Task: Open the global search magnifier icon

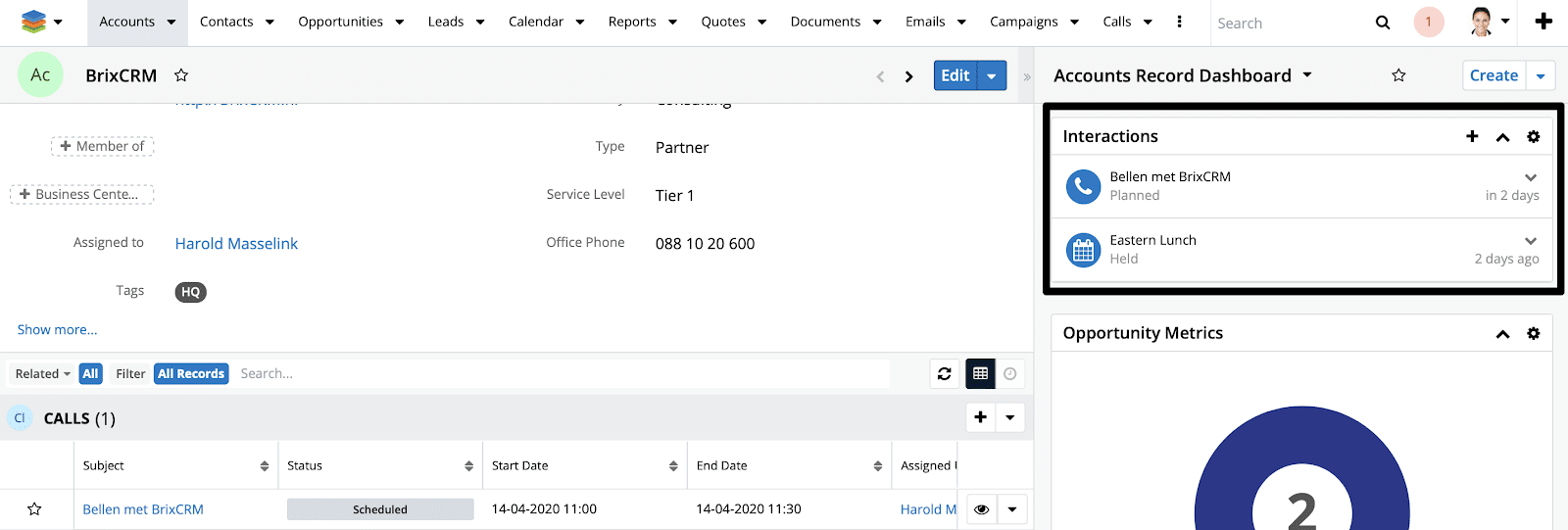Action: click(x=1383, y=23)
